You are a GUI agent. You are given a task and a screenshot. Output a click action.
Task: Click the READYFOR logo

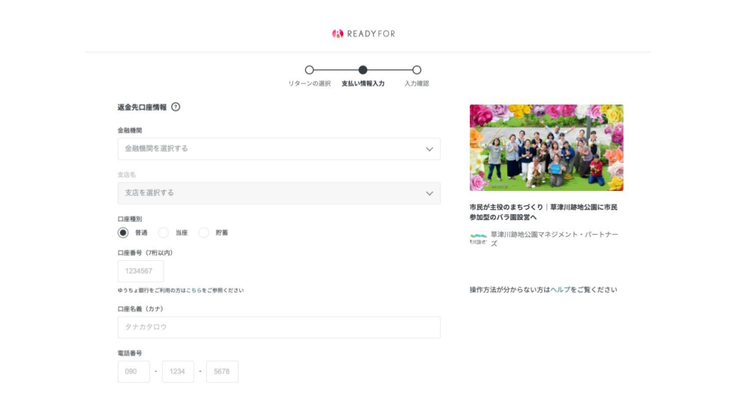pos(364,33)
